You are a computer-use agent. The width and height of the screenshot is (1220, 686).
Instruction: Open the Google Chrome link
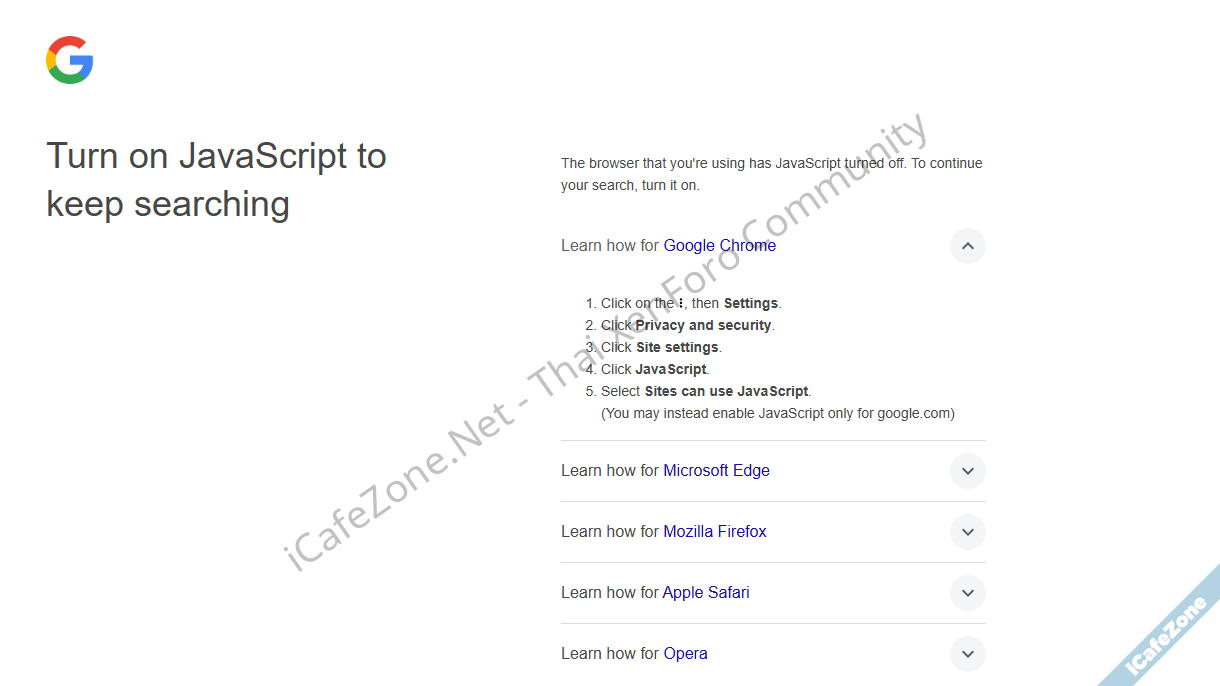(719, 246)
